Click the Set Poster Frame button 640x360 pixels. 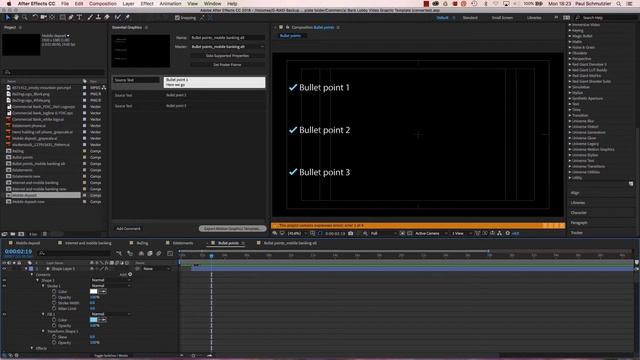(x=227, y=64)
